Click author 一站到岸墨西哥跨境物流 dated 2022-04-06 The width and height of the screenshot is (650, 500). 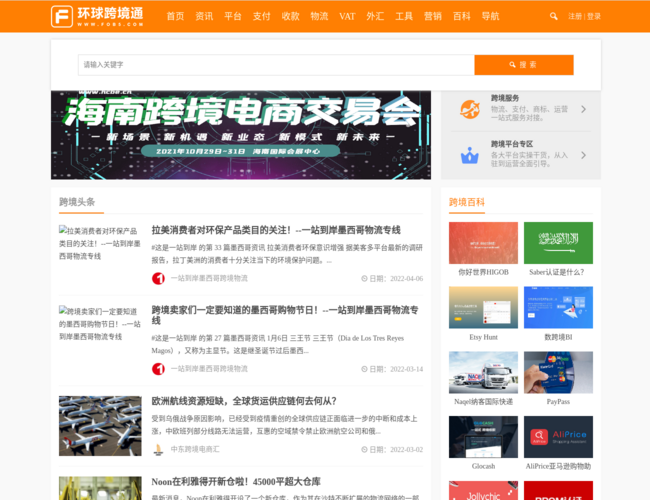[x=209, y=278]
